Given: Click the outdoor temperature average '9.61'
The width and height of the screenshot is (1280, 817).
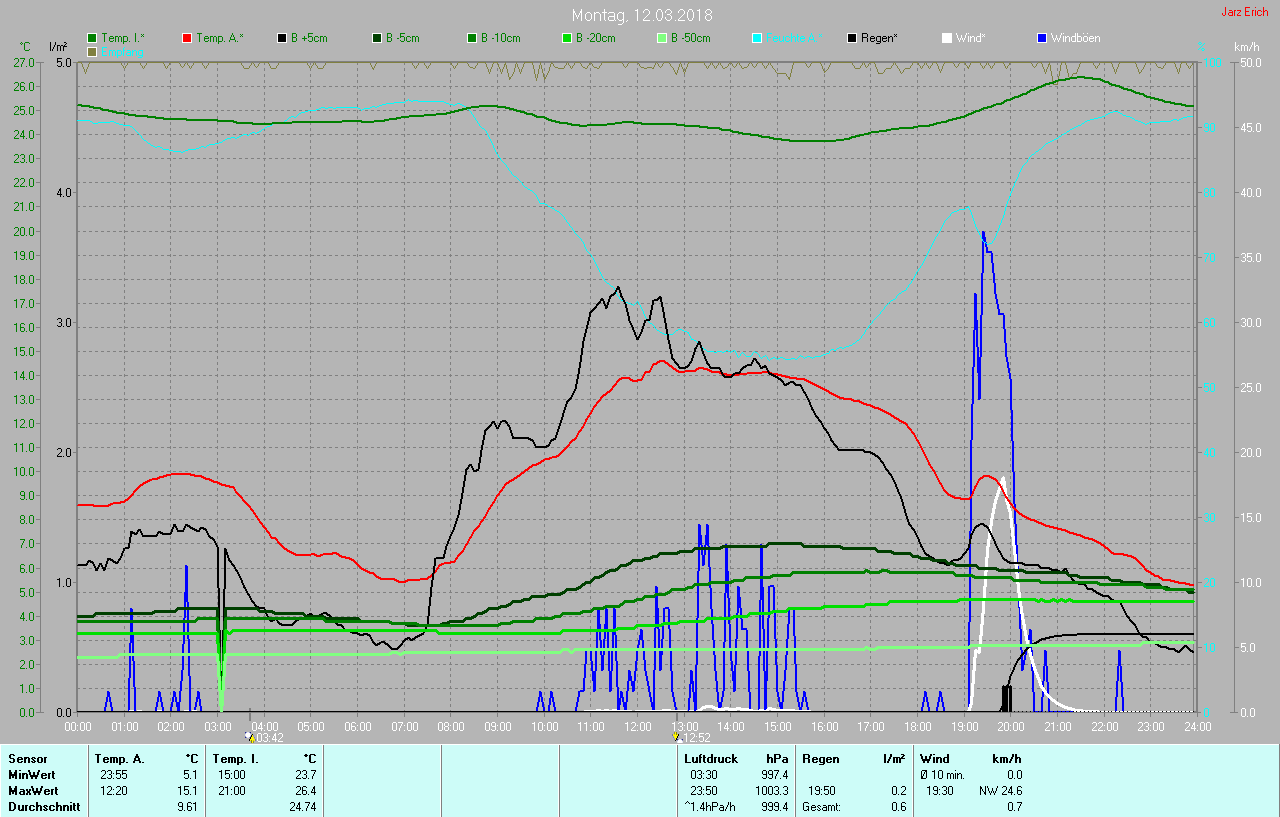Looking at the screenshot, I should pos(187,807).
